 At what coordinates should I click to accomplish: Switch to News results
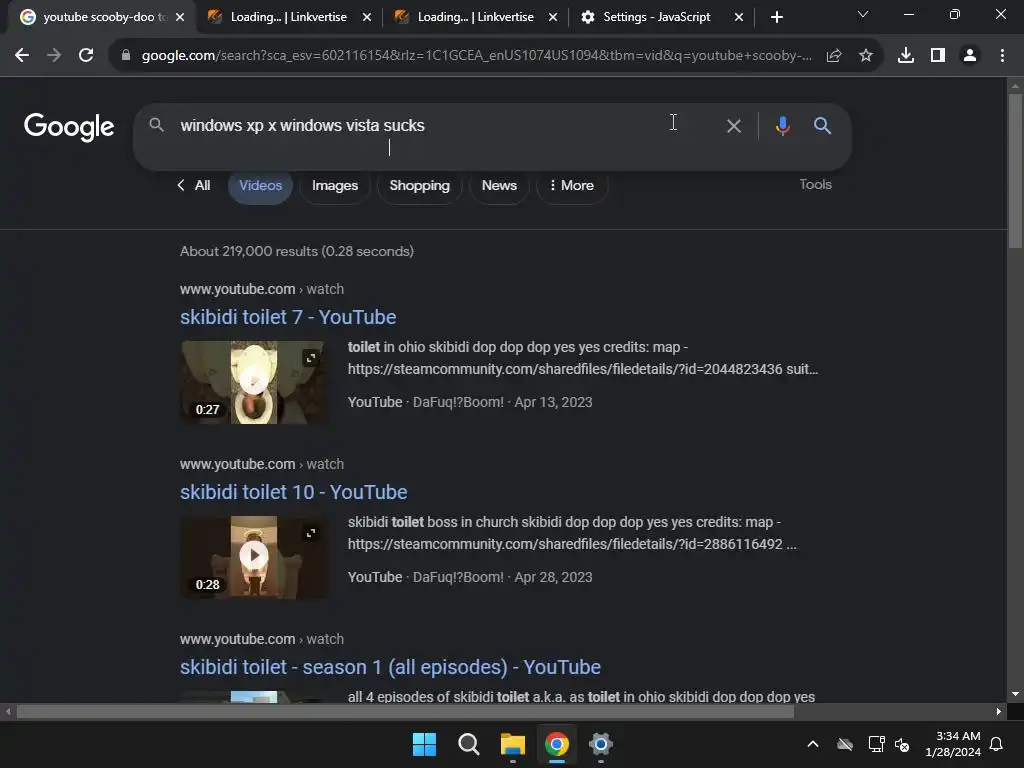click(x=499, y=185)
